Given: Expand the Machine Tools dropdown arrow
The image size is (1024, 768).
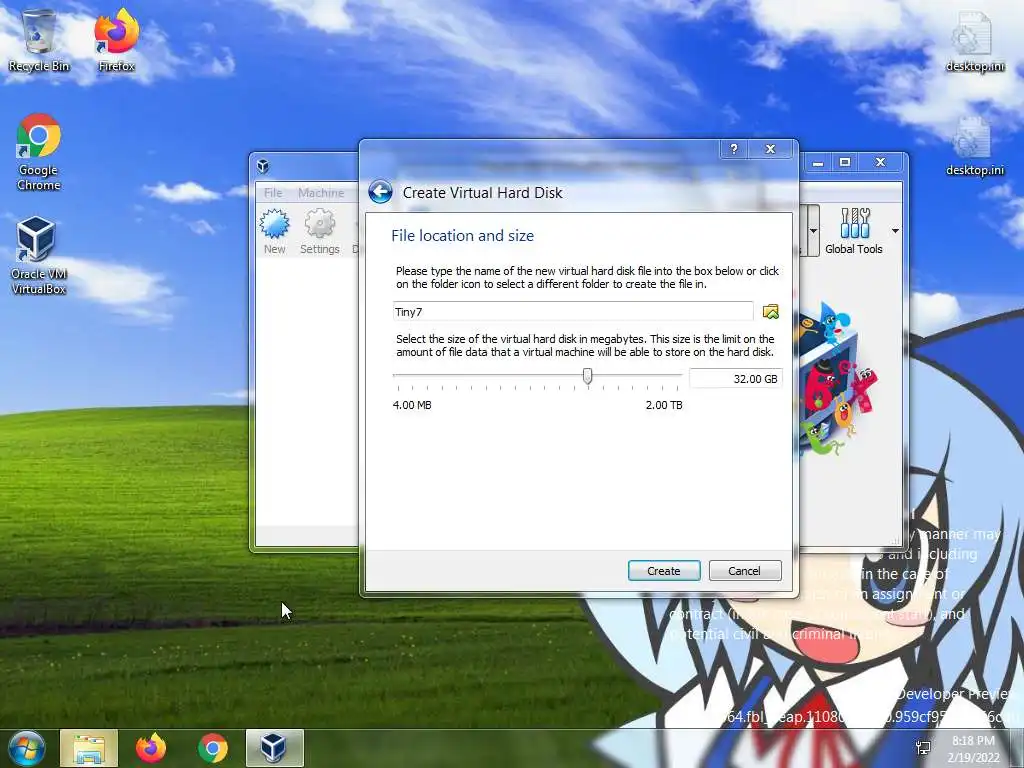Looking at the screenshot, I should [813, 231].
